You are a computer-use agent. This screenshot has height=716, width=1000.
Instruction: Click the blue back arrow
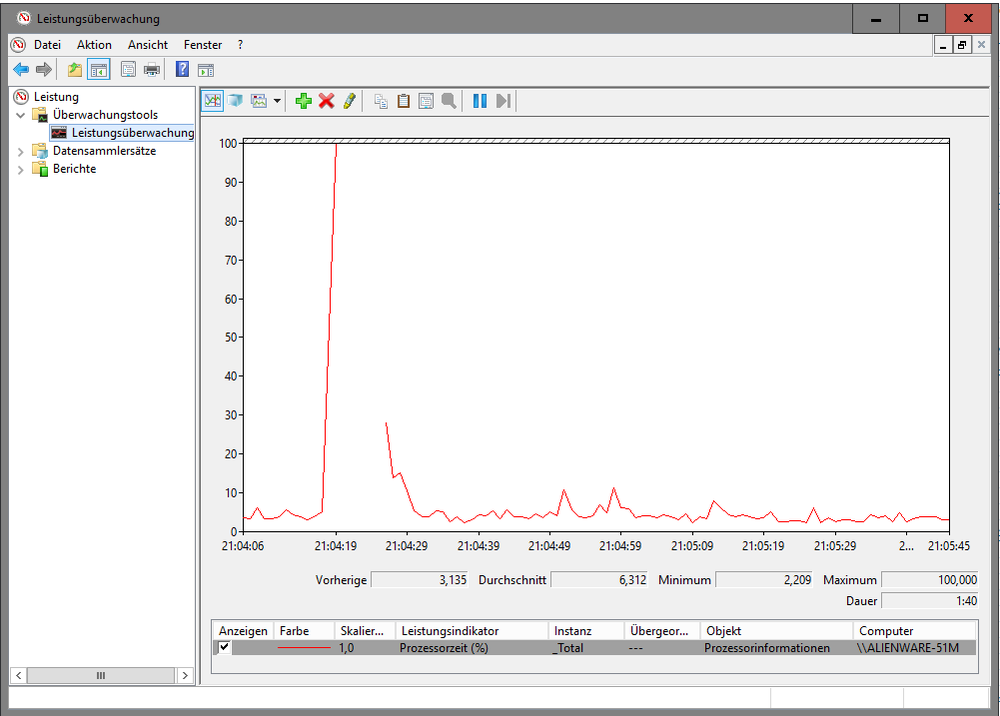pyautogui.click(x=20, y=69)
